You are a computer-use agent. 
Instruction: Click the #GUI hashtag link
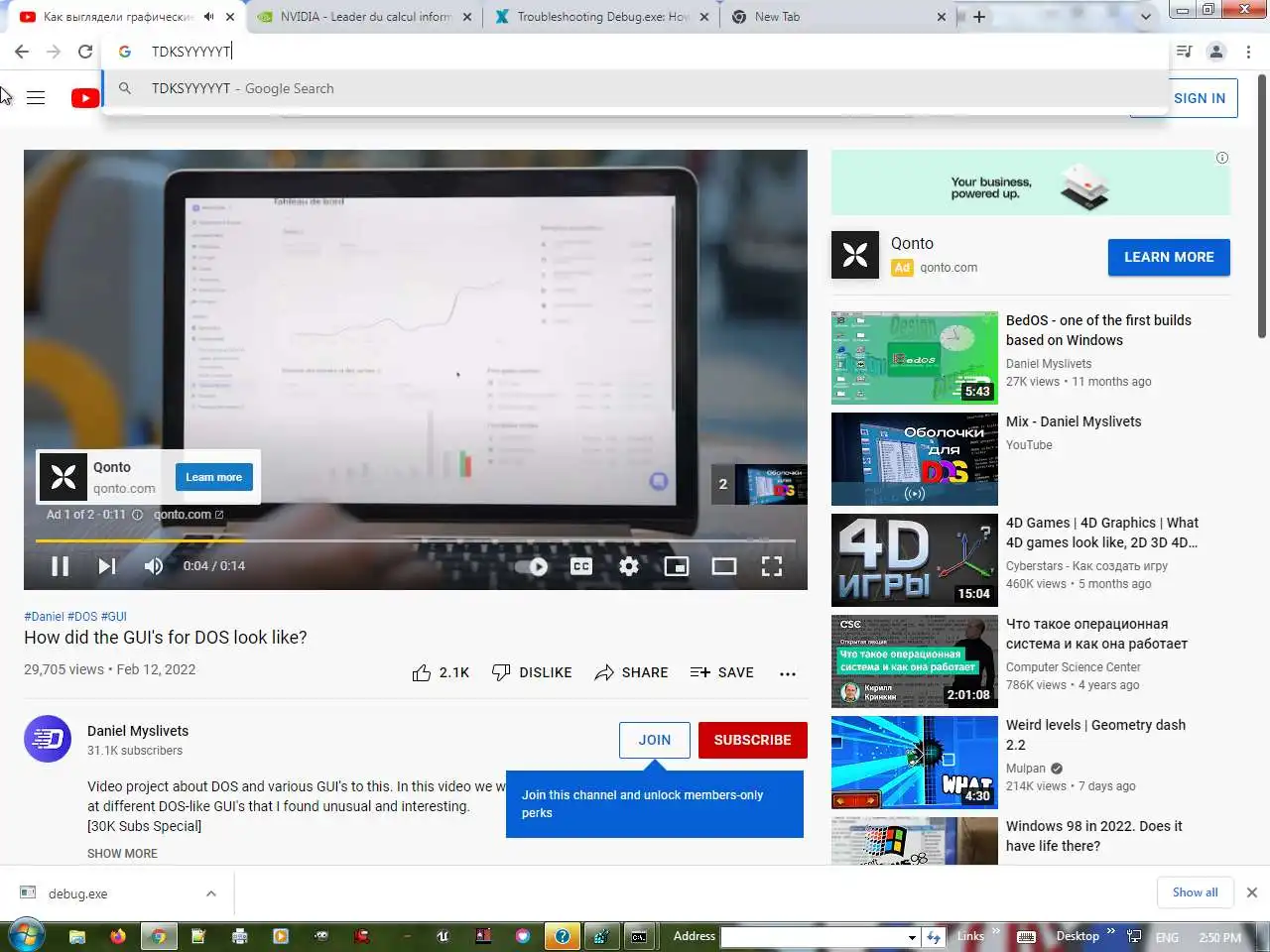tap(114, 617)
